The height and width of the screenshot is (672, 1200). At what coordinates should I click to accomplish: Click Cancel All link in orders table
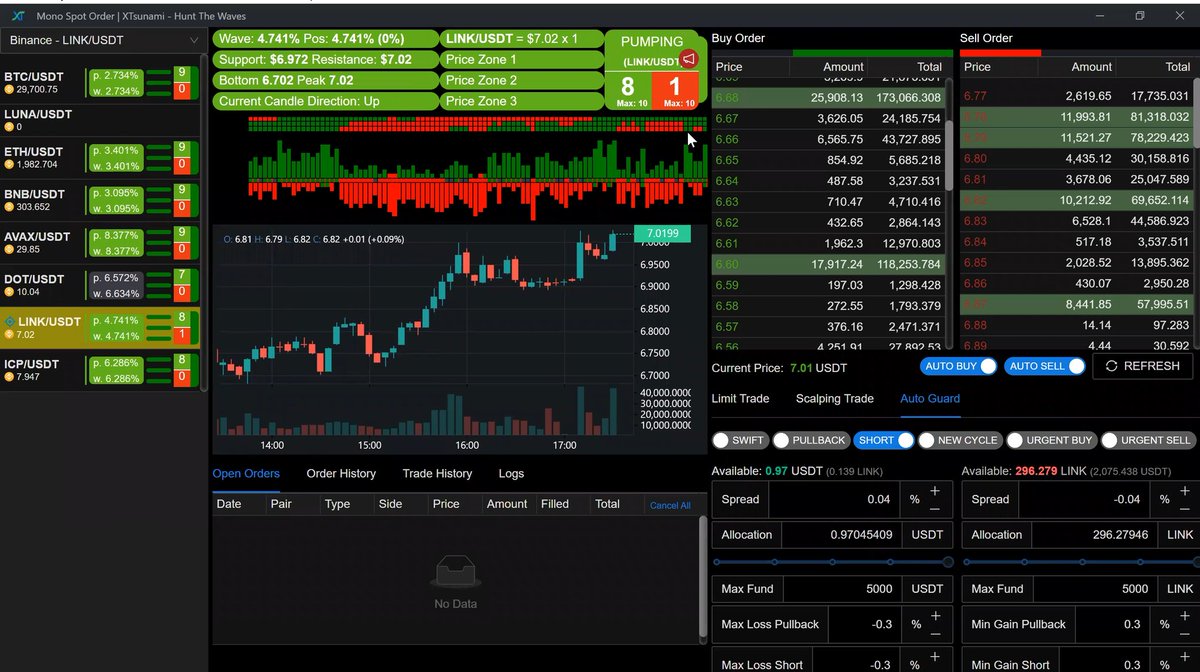click(670, 506)
